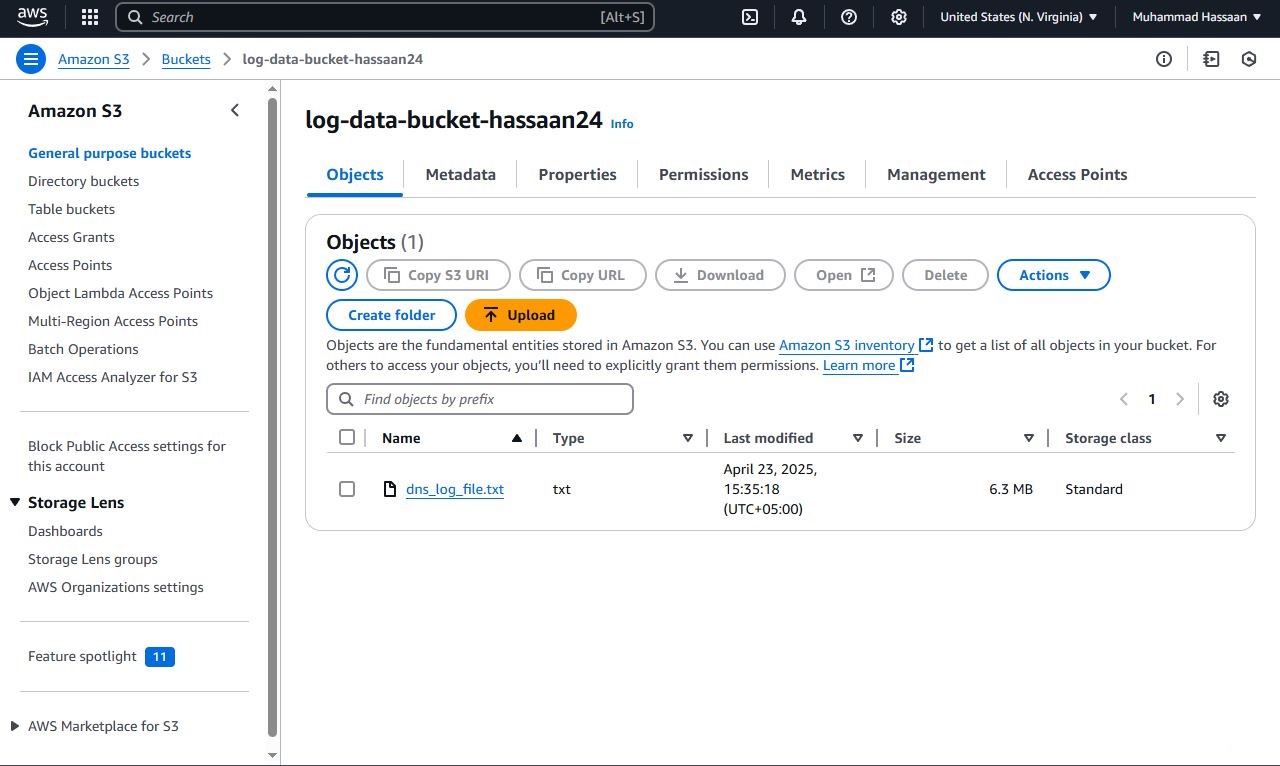This screenshot has height=766, width=1280.
Task: Open General purpose buckets
Action: (x=110, y=153)
